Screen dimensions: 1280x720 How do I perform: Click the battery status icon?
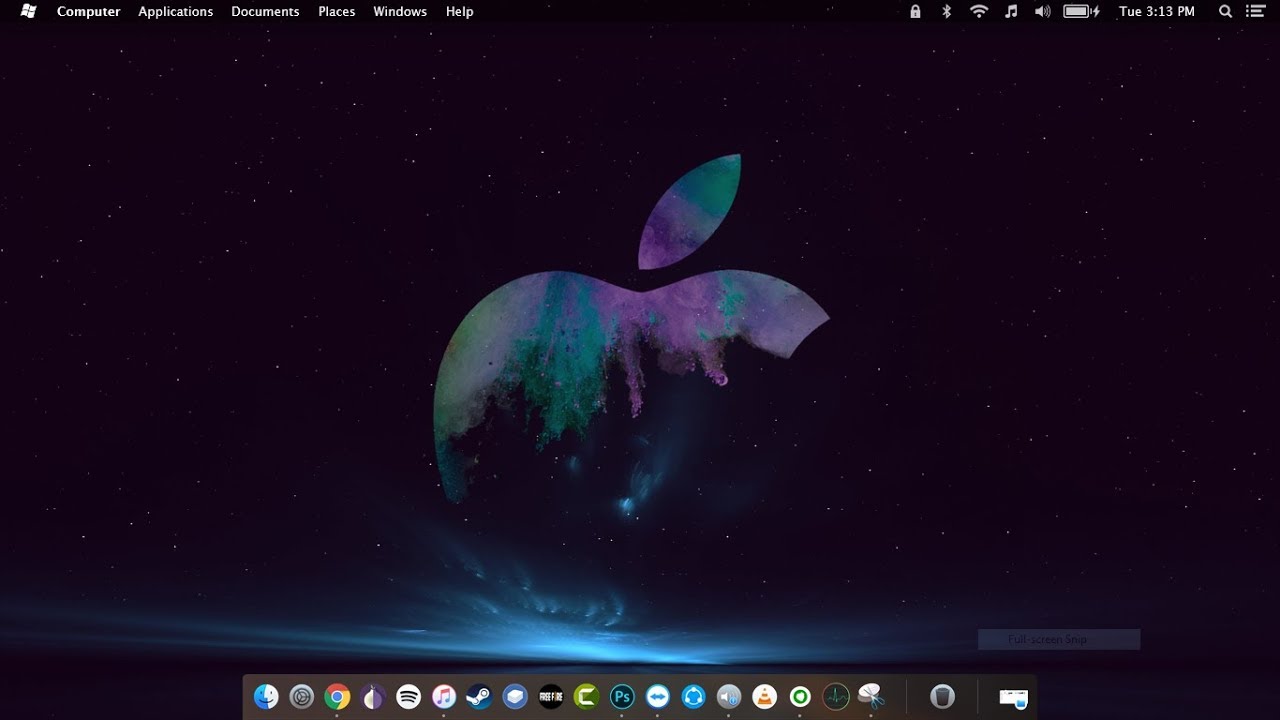tap(1082, 11)
